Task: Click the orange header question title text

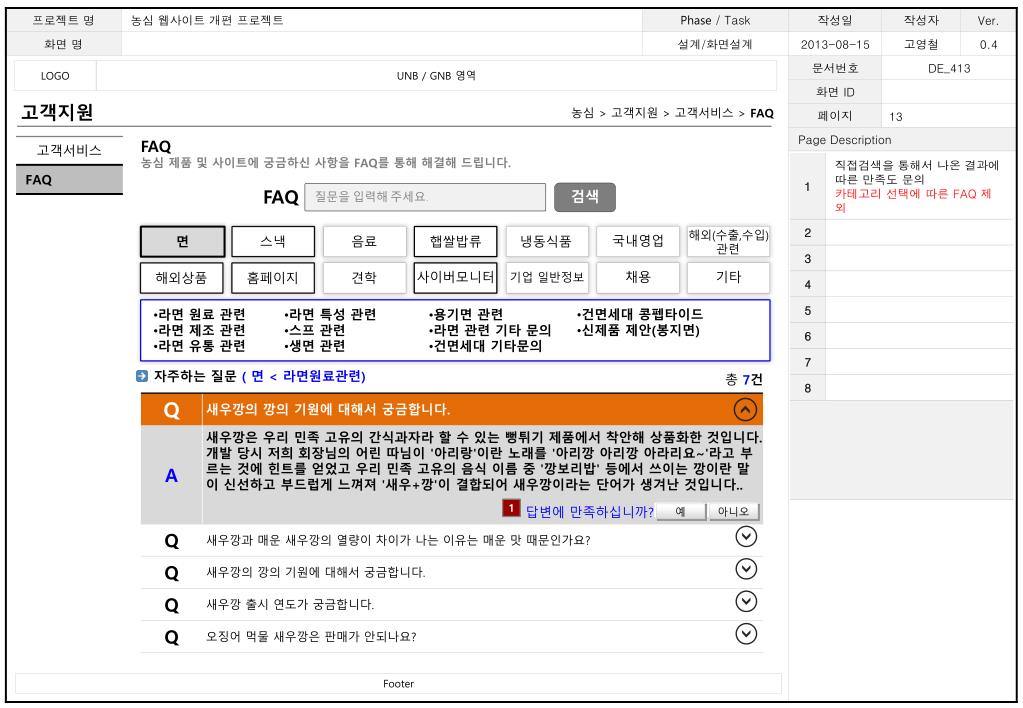Action: (328, 410)
